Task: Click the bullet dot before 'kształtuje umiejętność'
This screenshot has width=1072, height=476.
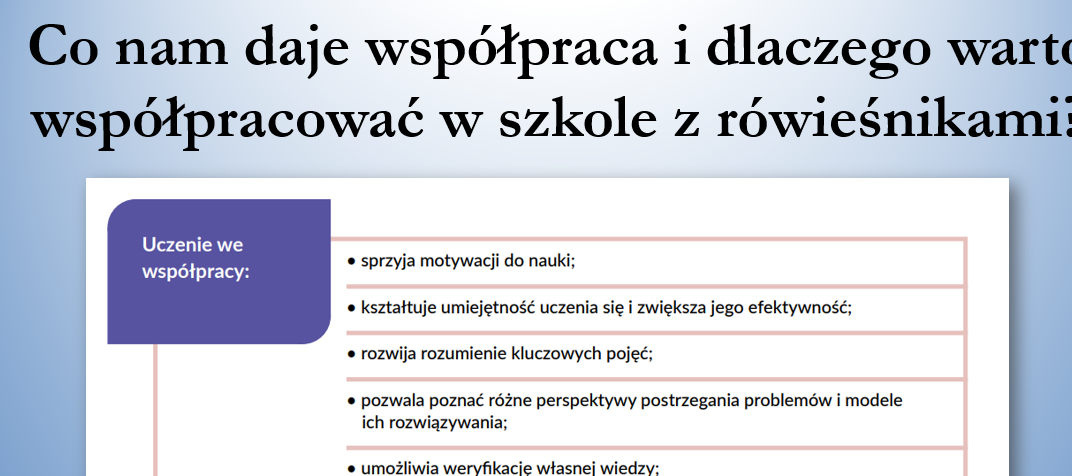Action: pos(352,308)
